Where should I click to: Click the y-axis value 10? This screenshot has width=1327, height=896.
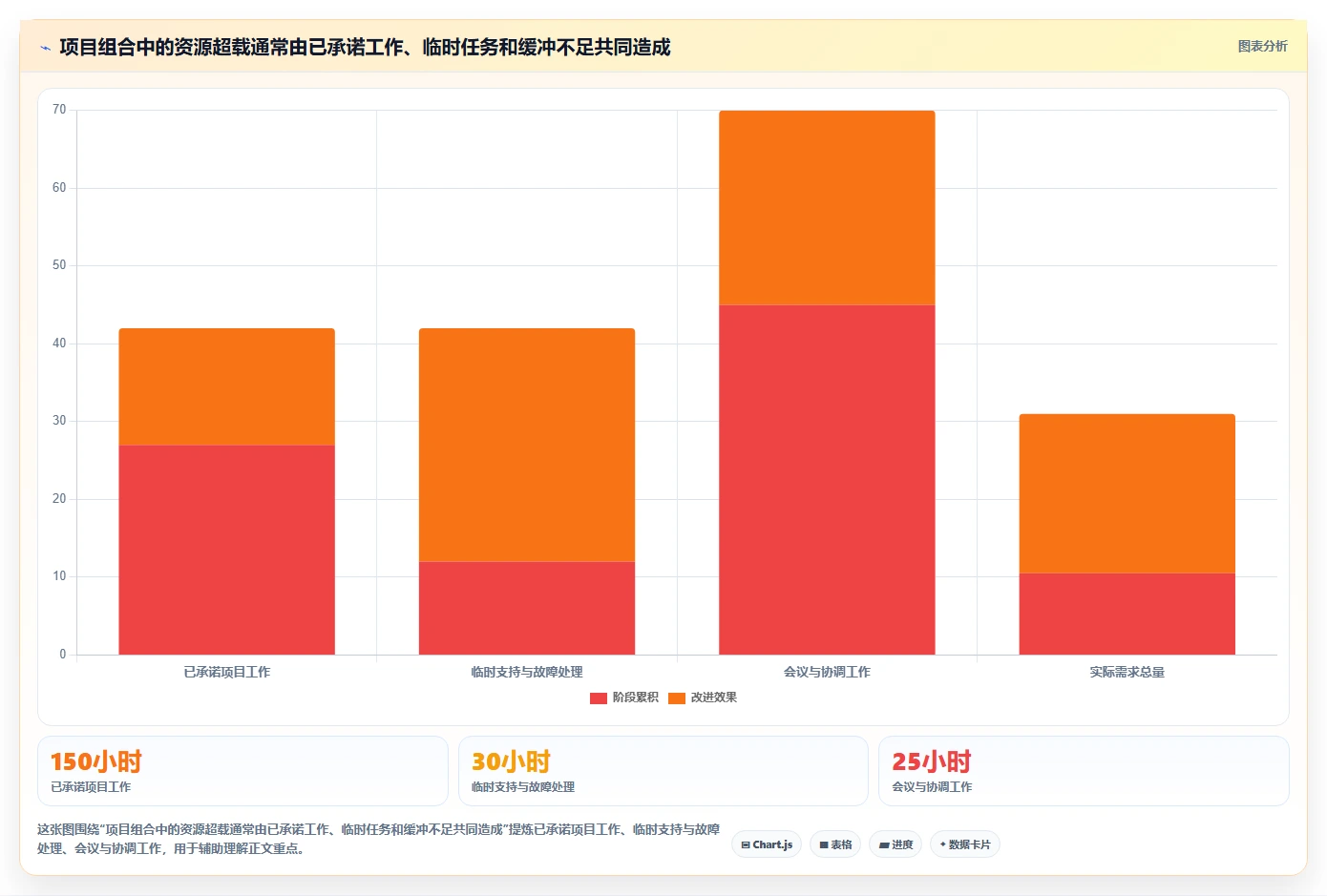(59, 576)
